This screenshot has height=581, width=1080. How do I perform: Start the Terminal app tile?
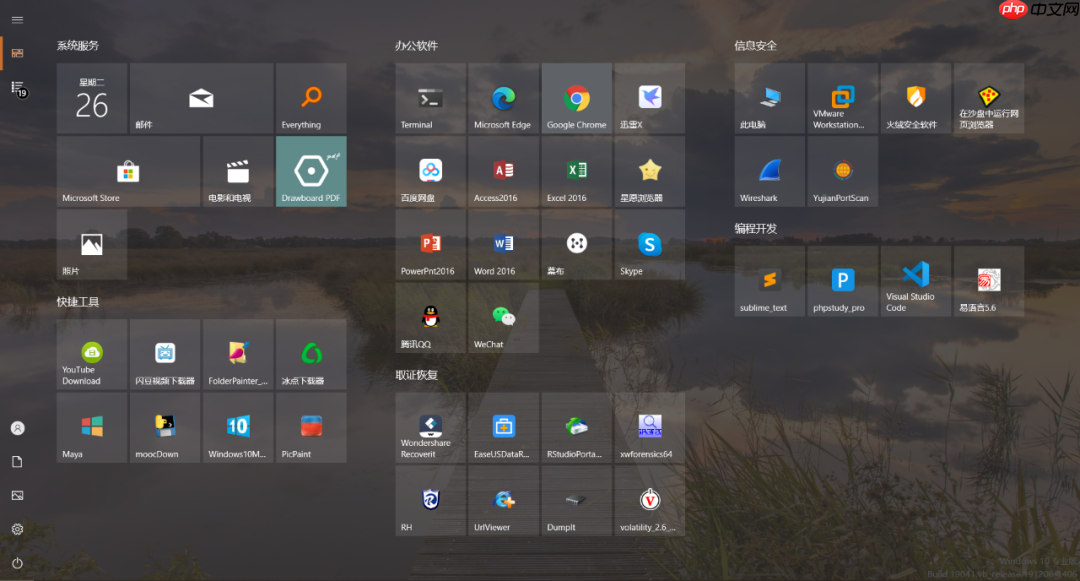[430, 98]
